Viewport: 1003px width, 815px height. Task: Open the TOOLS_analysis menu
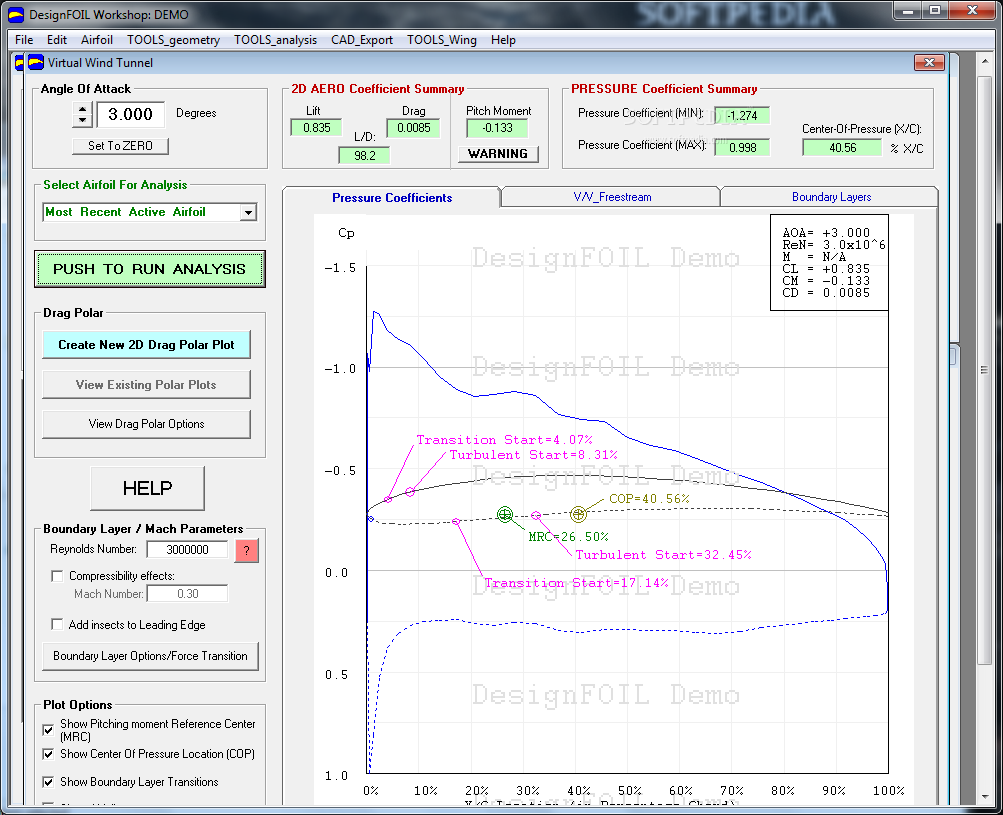[x=275, y=40]
